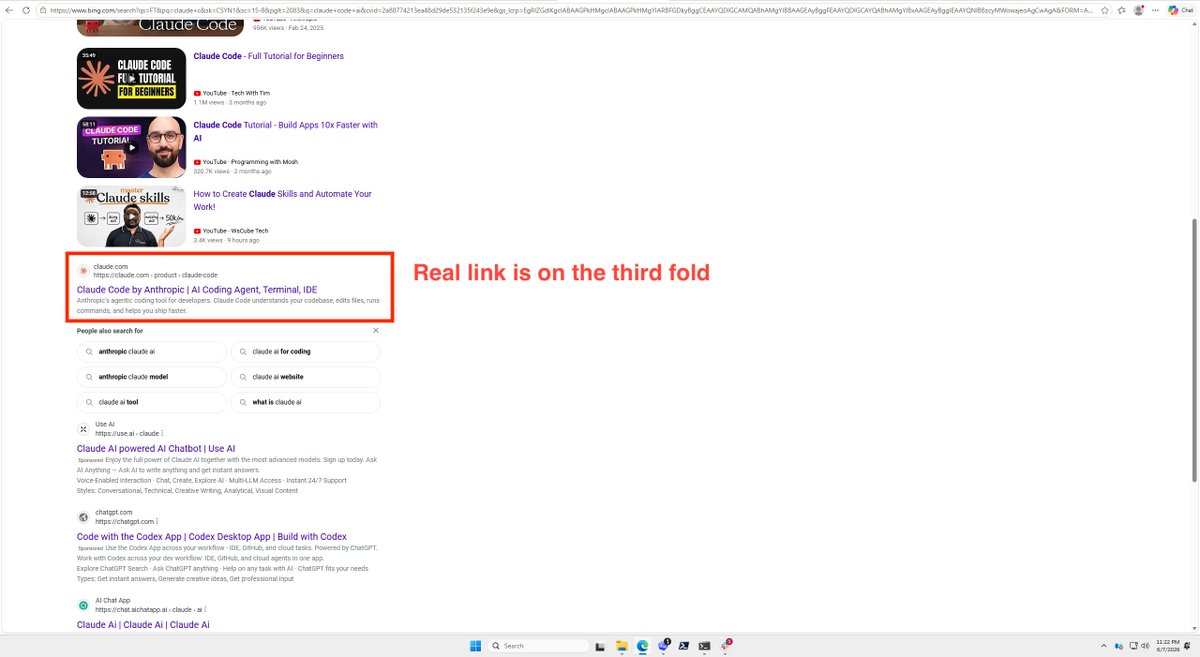Viewport: 1200px width, 657px height.
Task: Click the AI Chat App favicon
Action: (x=84, y=604)
